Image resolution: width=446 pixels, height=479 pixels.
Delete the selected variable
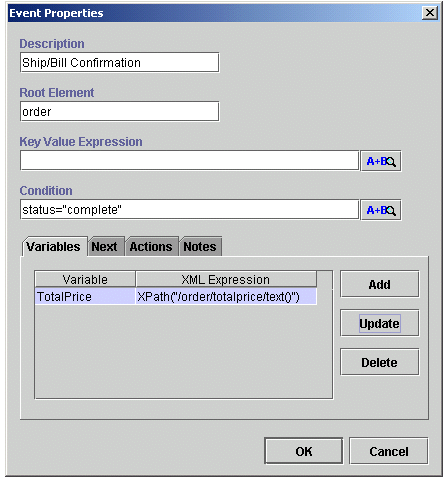(x=379, y=362)
